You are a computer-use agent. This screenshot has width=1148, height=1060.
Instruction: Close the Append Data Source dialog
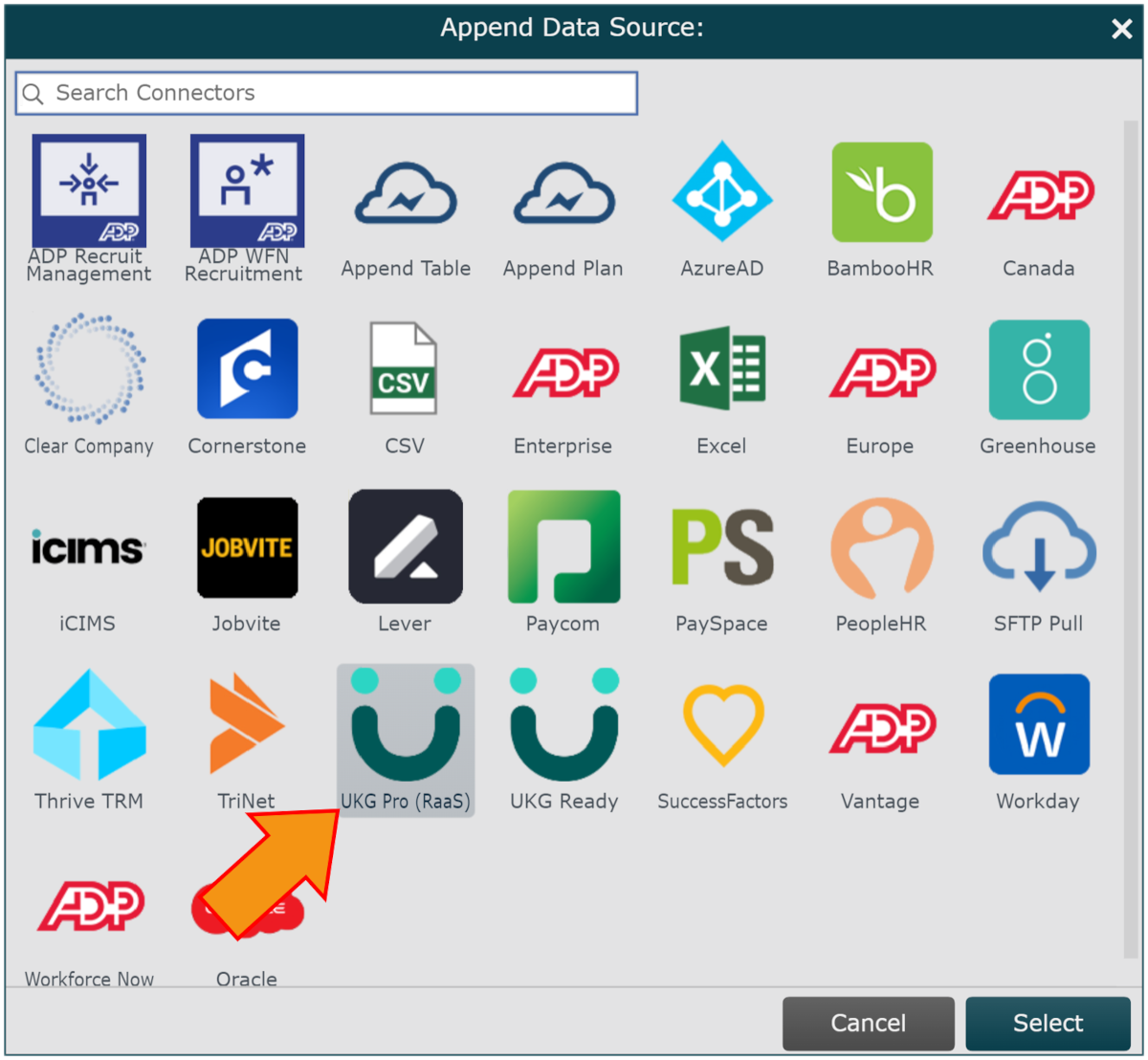coord(1121,29)
